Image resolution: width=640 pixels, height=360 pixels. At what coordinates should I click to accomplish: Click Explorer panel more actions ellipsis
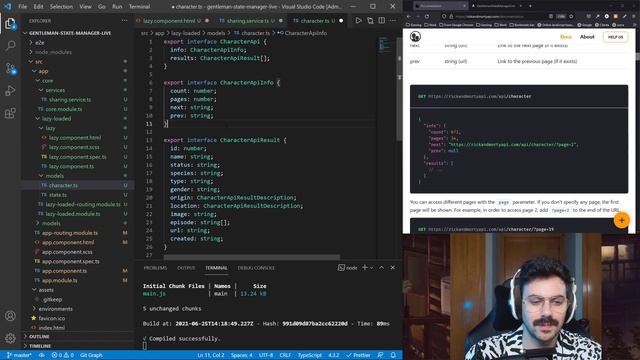click(x=124, y=20)
